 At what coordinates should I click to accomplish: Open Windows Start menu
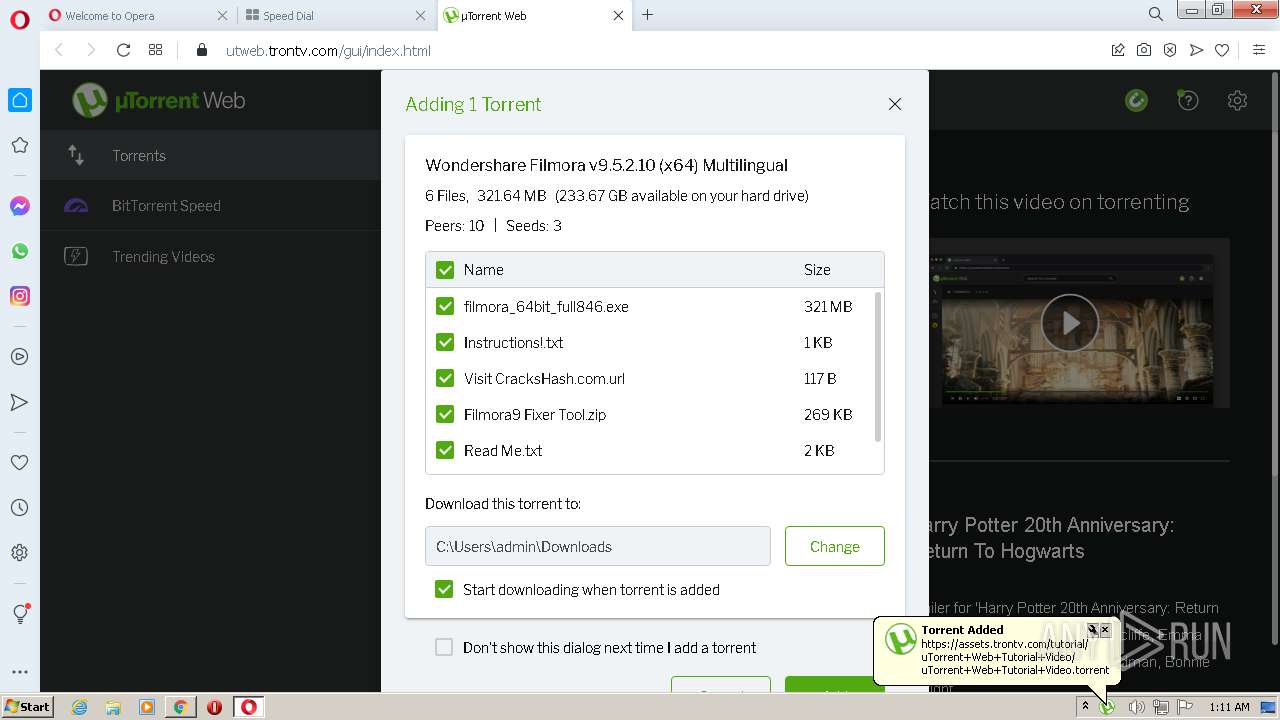point(27,707)
